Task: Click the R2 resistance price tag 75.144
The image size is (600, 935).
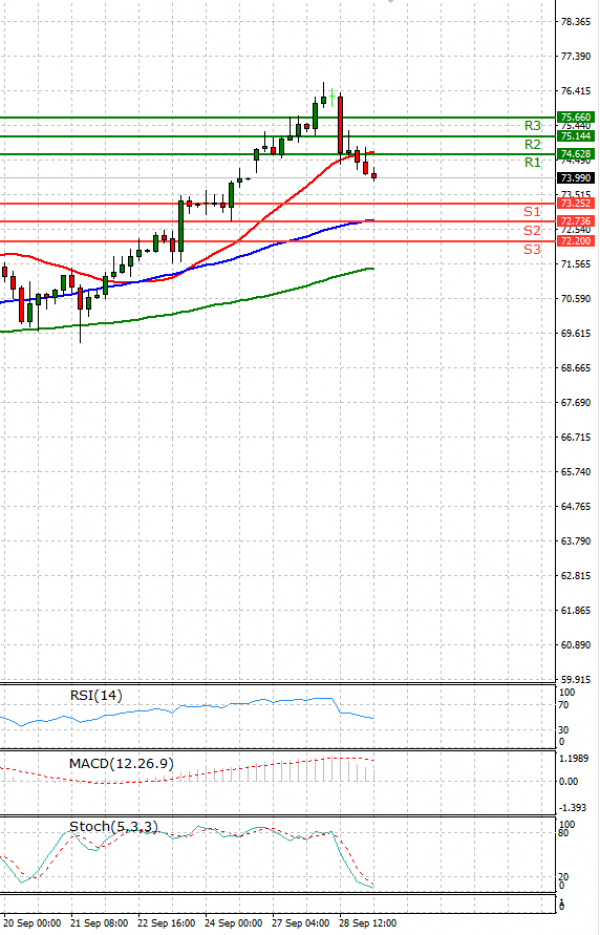Action: 576,136
